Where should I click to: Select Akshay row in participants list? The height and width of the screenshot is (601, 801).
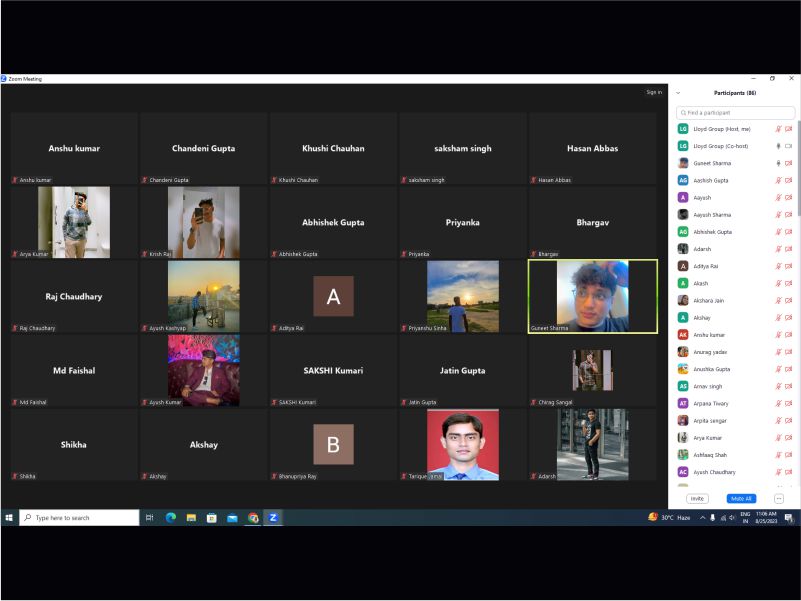point(735,318)
